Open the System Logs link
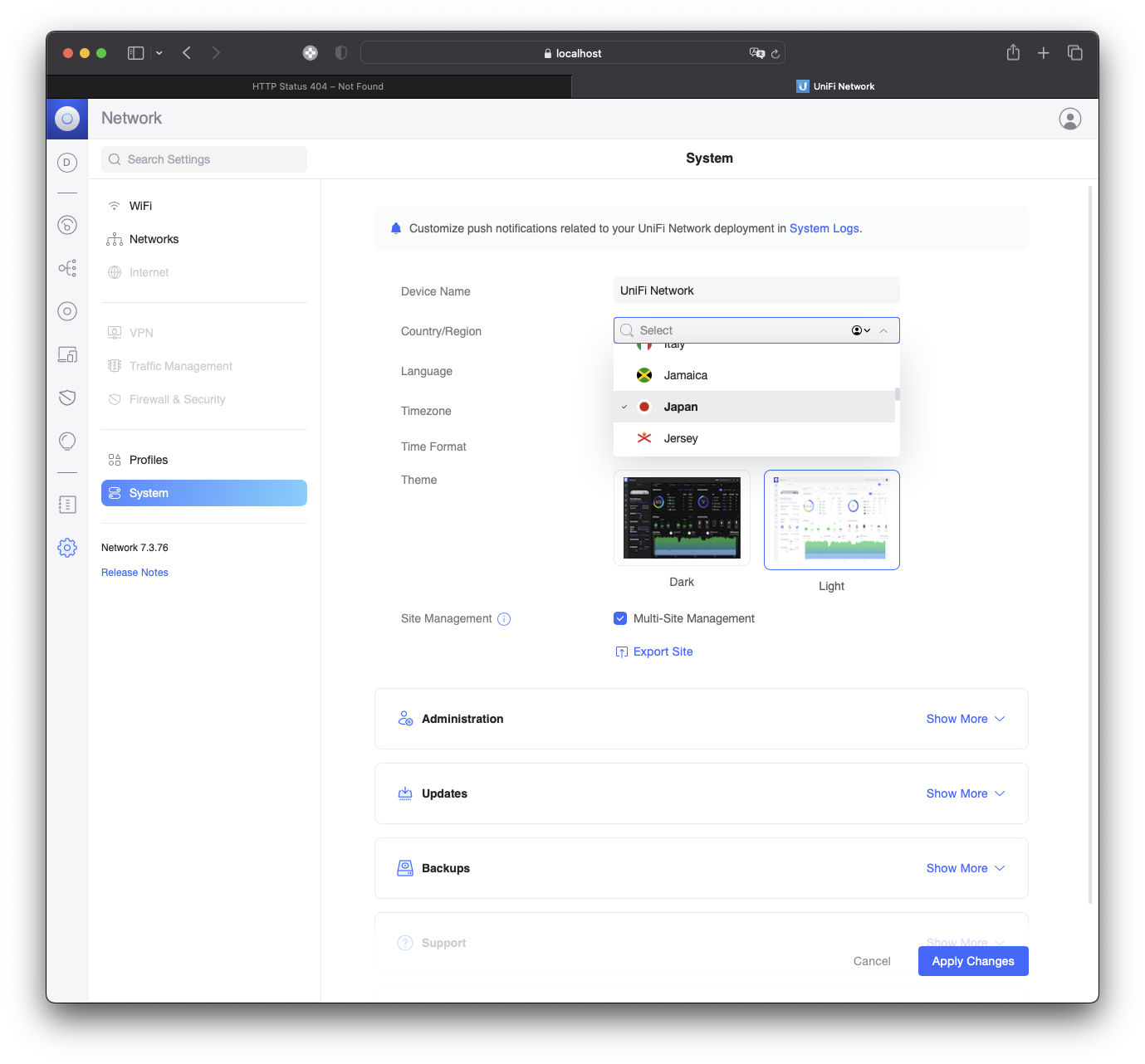The height and width of the screenshot is (1064, 1145). pos(824,228)
